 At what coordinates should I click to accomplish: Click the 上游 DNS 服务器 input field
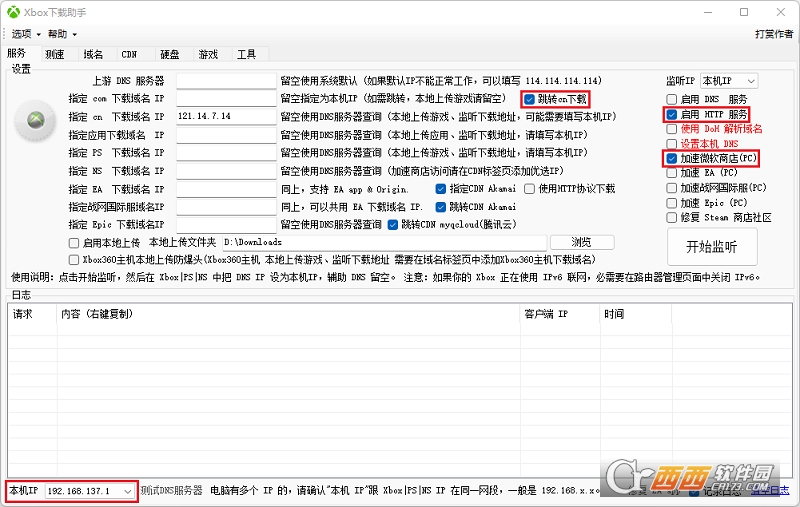[x=227, y=81]
